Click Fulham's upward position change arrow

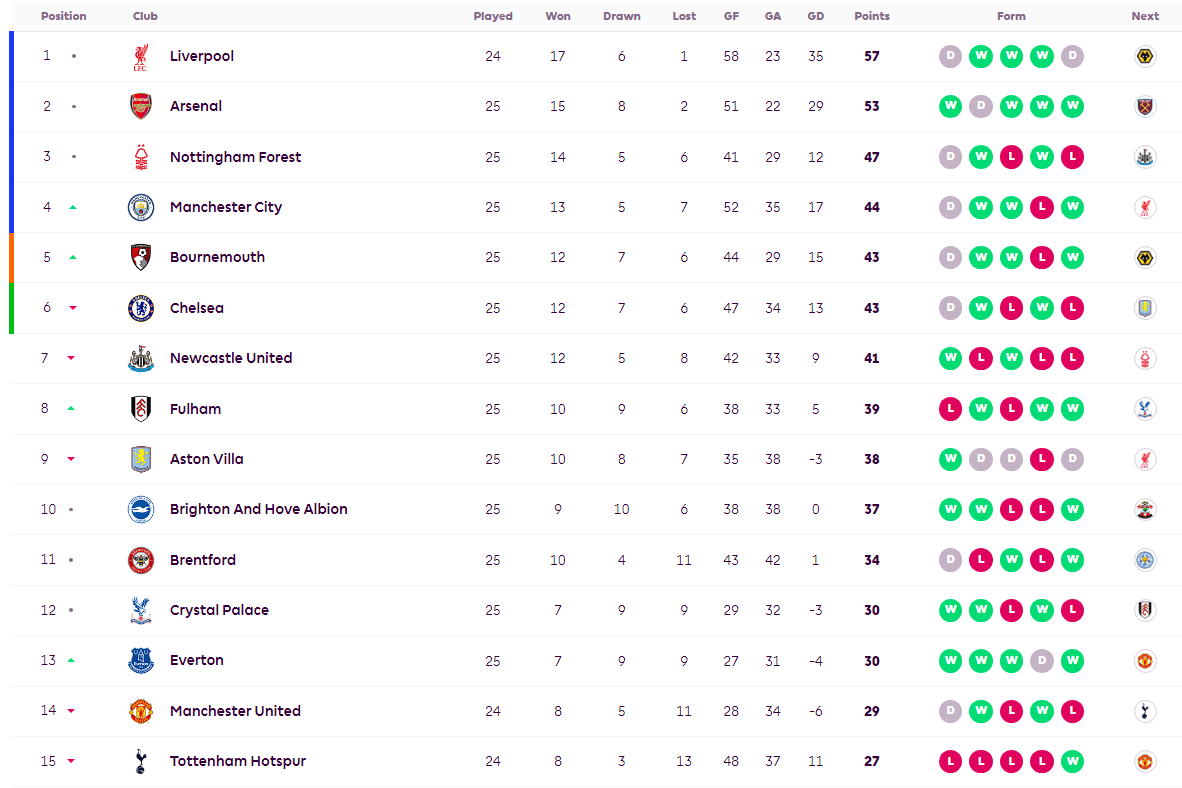(x=72, y=408)
